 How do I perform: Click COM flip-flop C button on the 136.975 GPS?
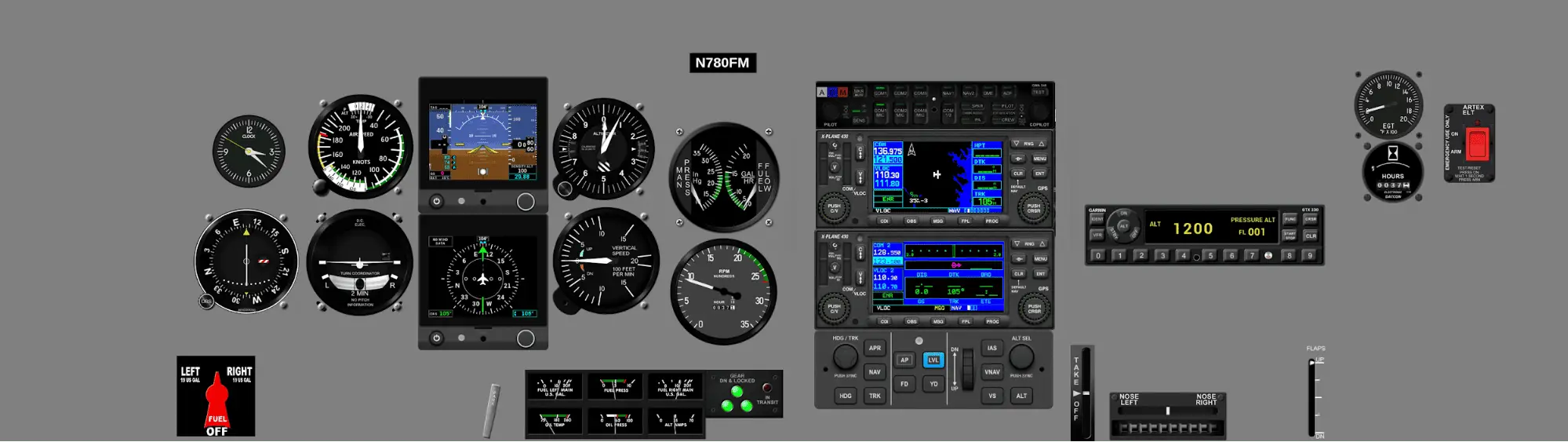tap(860, 152)
